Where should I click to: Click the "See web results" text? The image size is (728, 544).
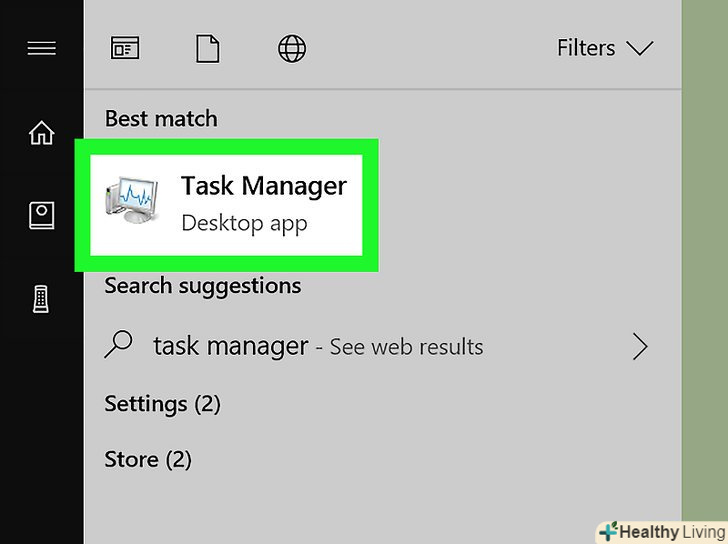406,348
